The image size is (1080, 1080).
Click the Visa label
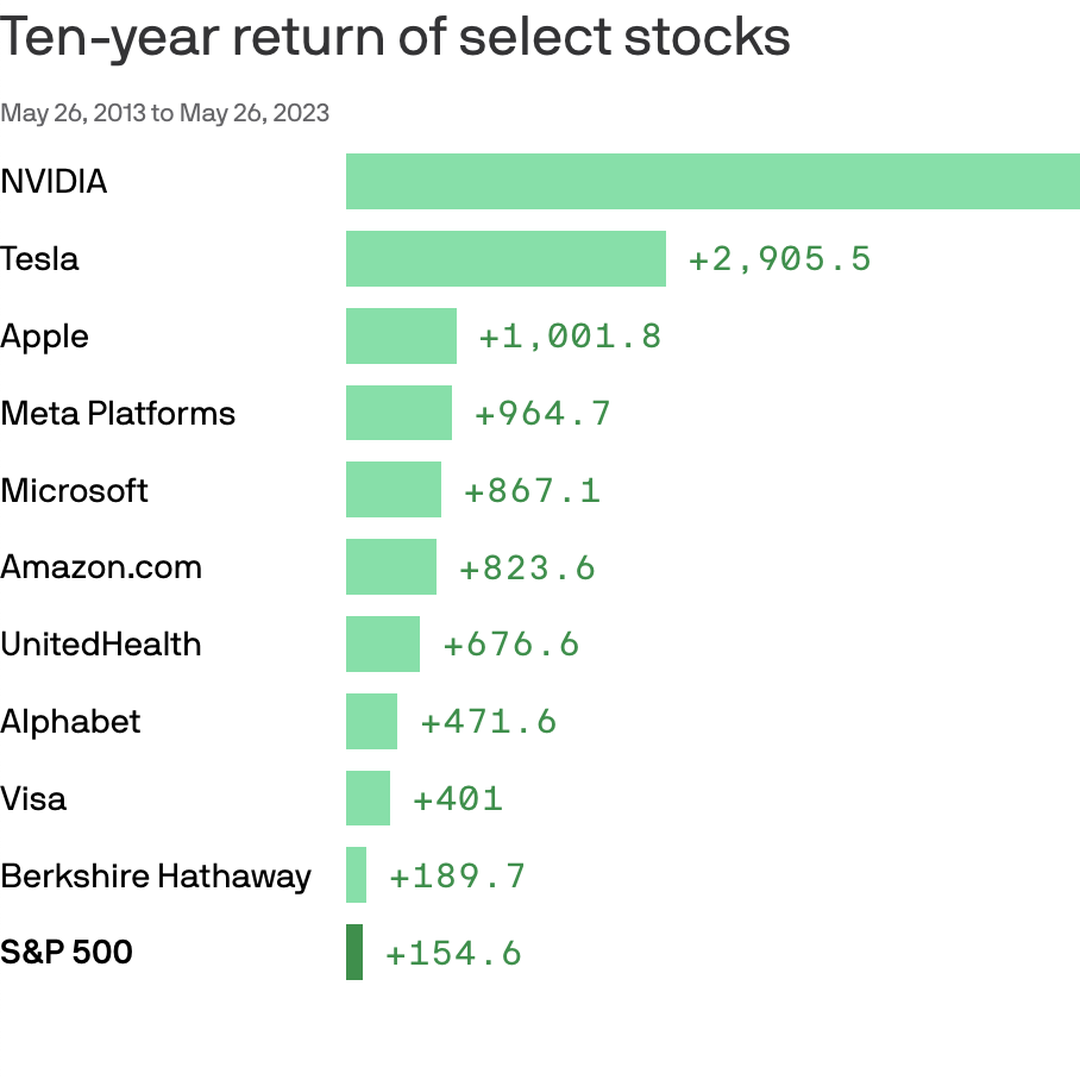[34, 798]
